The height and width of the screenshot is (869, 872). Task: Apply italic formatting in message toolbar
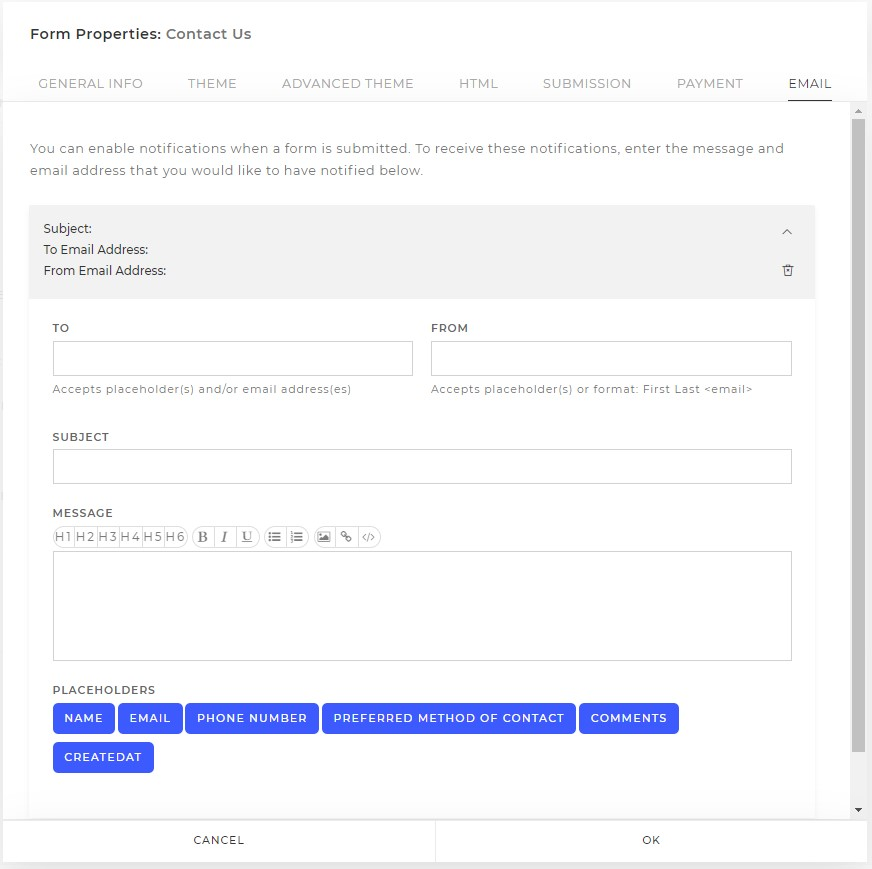225,537
